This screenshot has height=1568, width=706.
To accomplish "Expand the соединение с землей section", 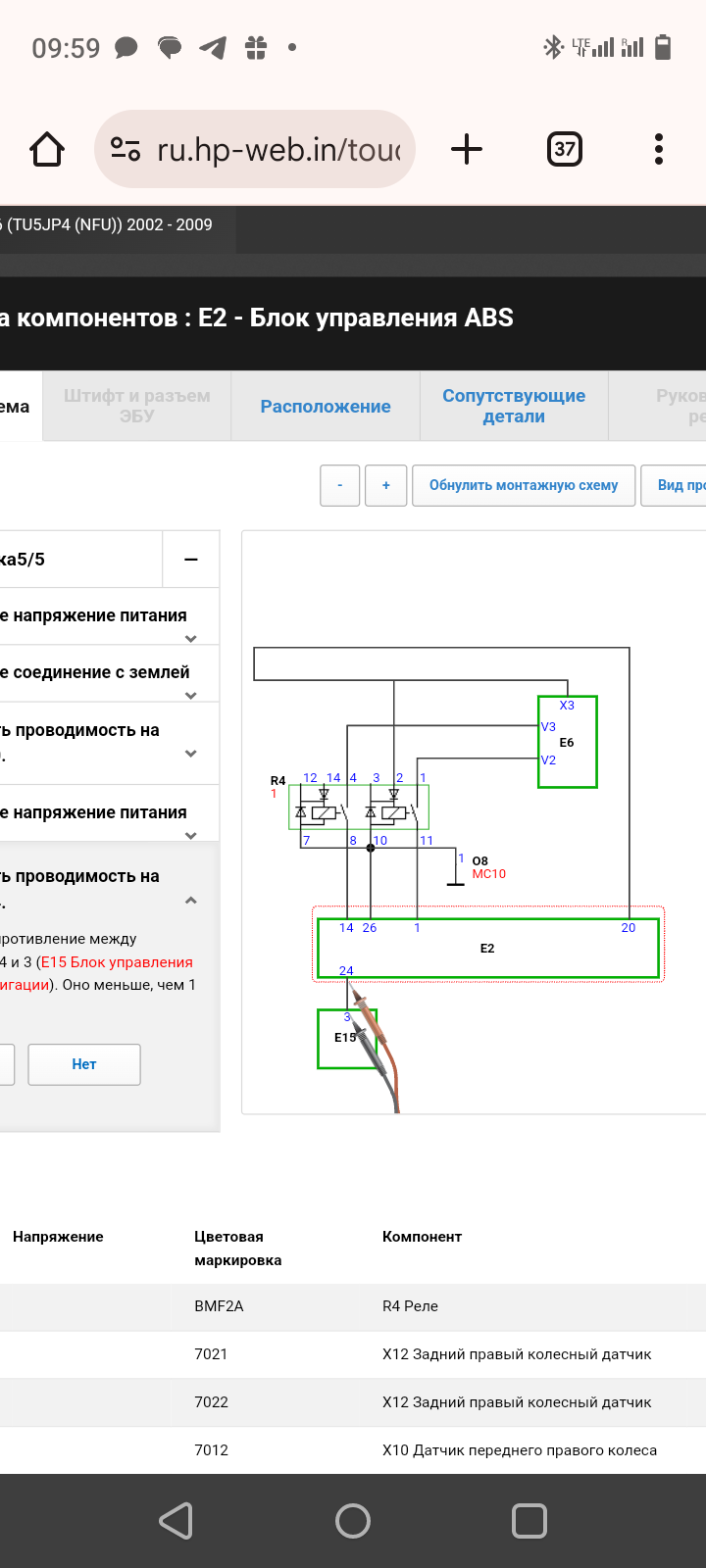I will [191, 695].
